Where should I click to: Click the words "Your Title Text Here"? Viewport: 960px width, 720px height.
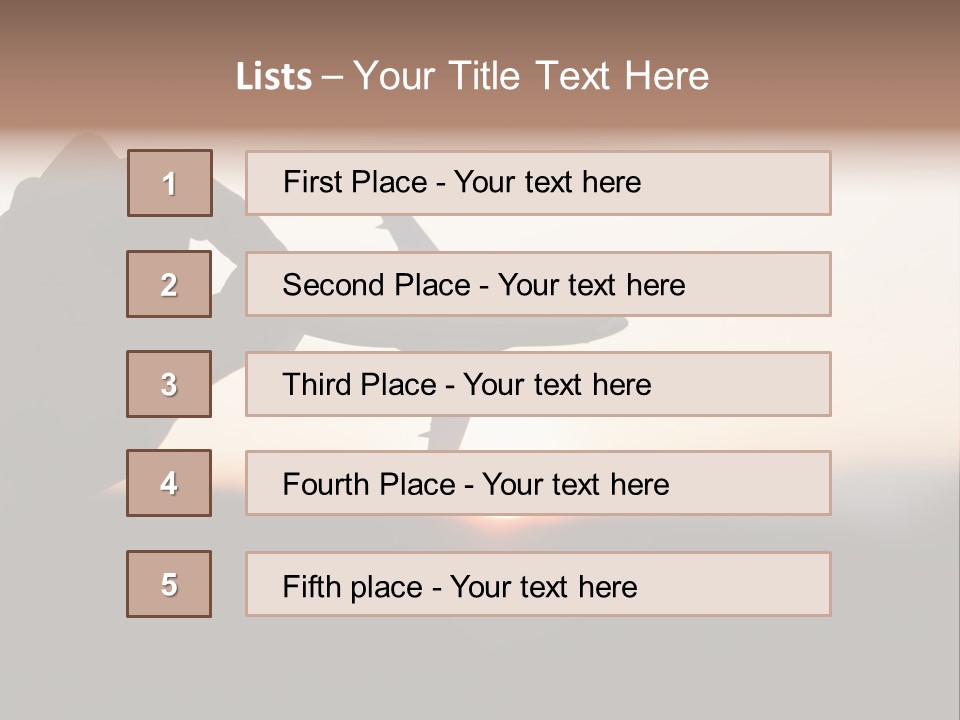(530, 76)
